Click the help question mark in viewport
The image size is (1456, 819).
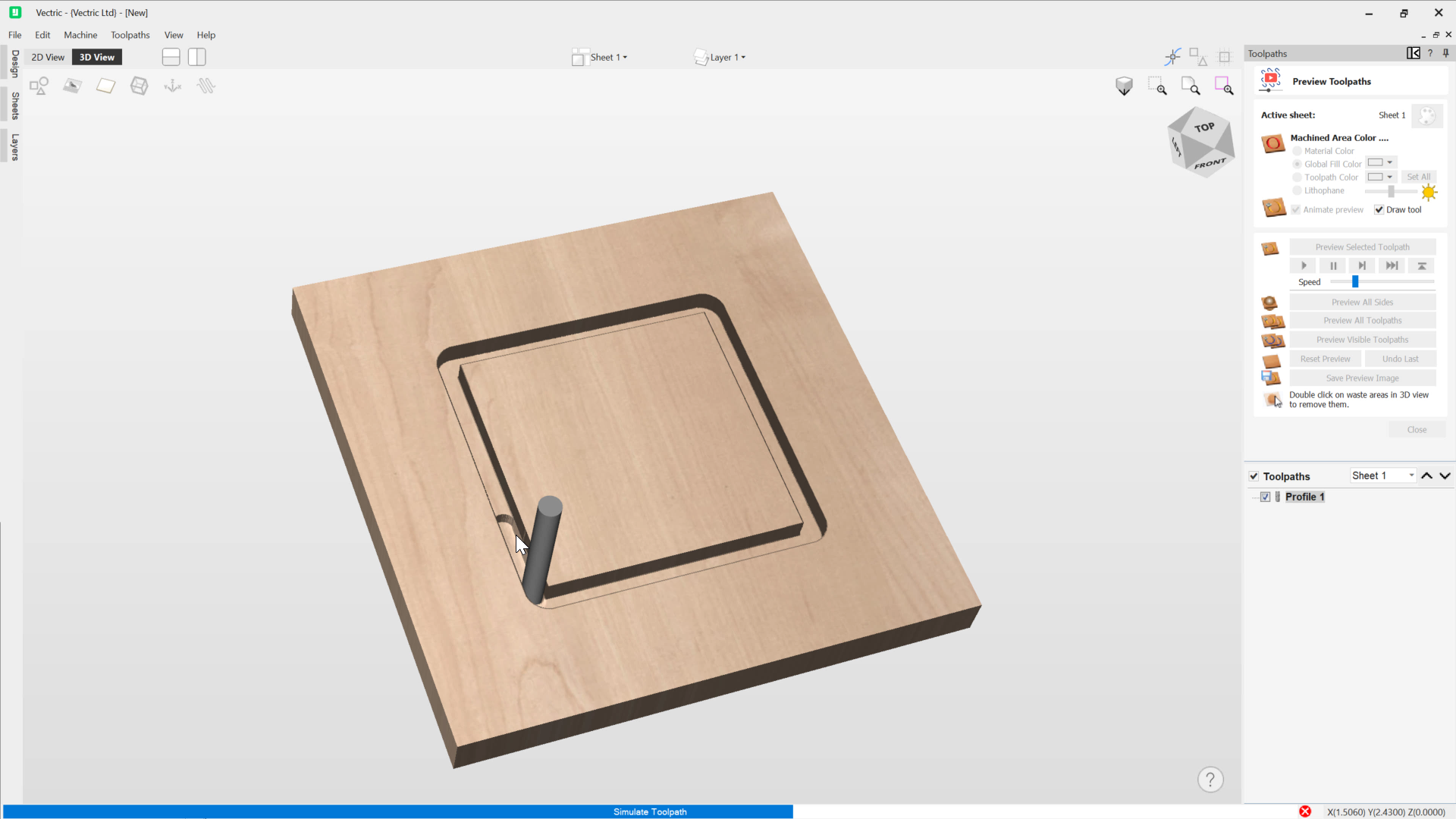1210,780
